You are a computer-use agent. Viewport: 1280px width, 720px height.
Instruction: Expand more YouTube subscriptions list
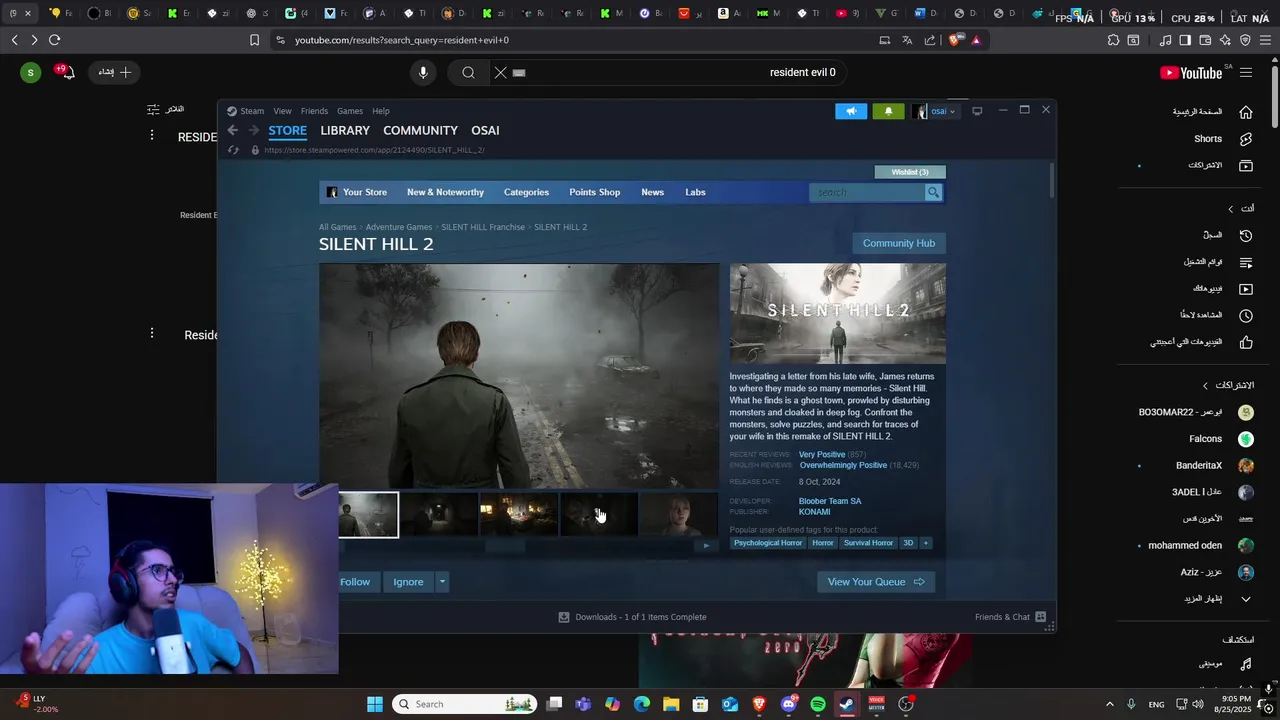pos(1246,599)
